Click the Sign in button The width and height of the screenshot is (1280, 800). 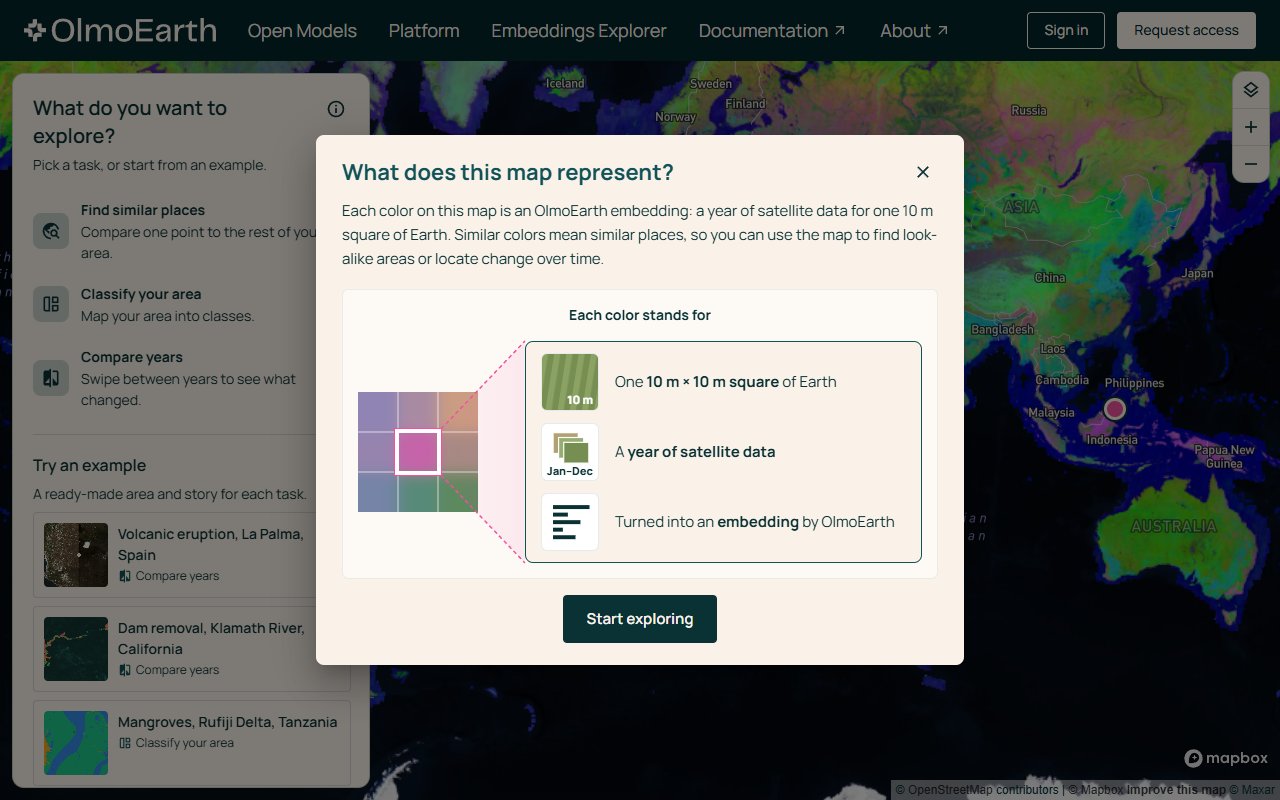click(1066, 30)
